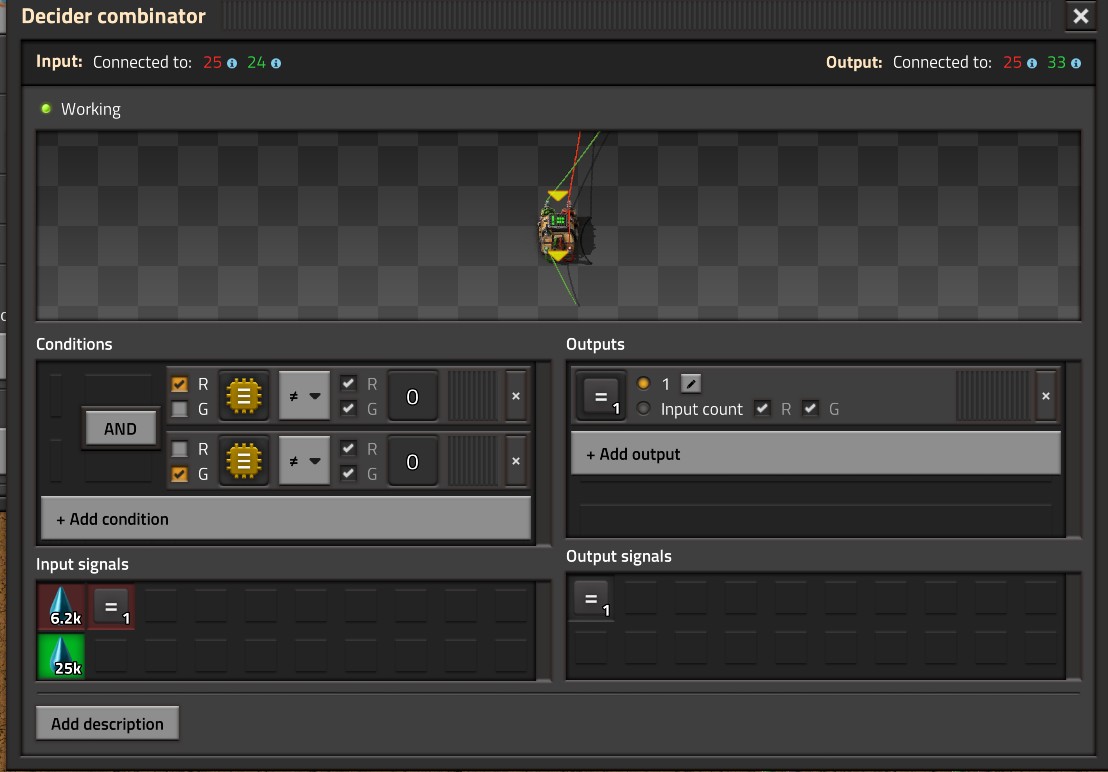Screen dimensions: 1108x772
Task: Toggle left R checkbox in first condition
Action: pyautogui.click(x=179, y=384)
